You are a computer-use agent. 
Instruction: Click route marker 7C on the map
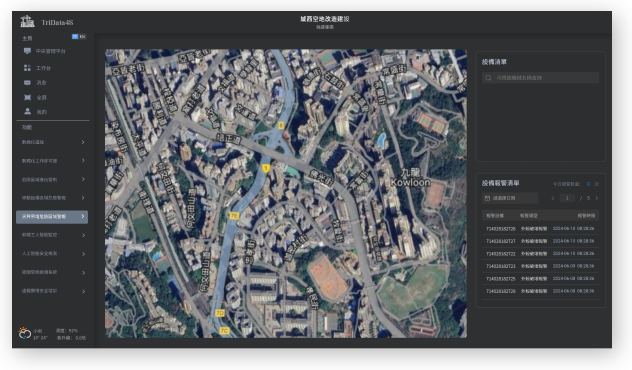click(x=225, y=331)
